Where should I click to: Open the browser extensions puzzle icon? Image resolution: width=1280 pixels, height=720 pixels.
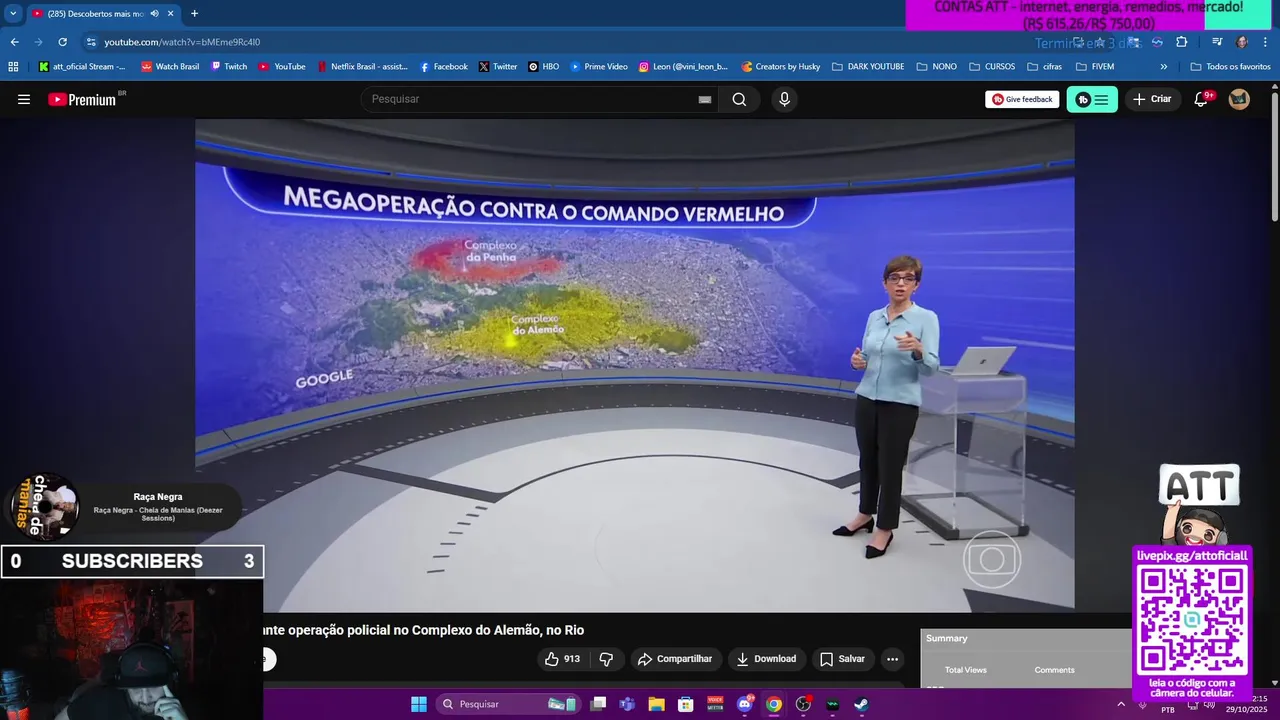click(1181, 42)
